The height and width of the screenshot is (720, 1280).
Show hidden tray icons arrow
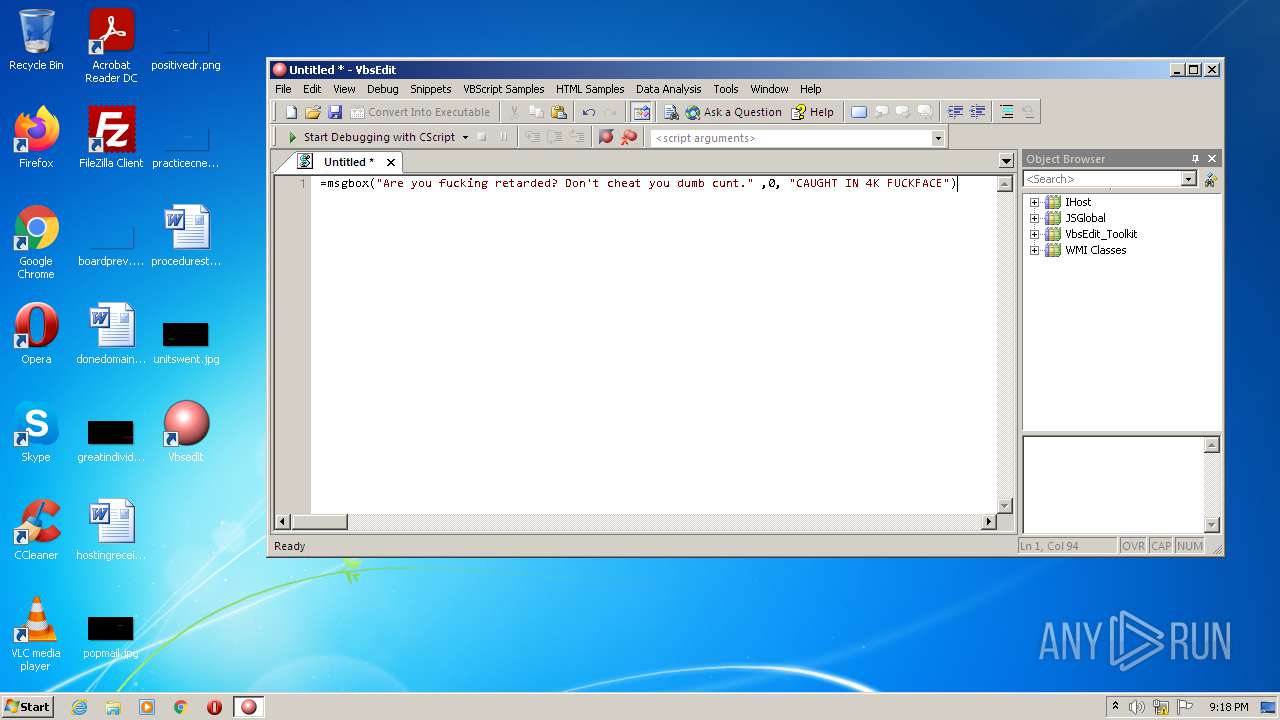[1115, 707]
